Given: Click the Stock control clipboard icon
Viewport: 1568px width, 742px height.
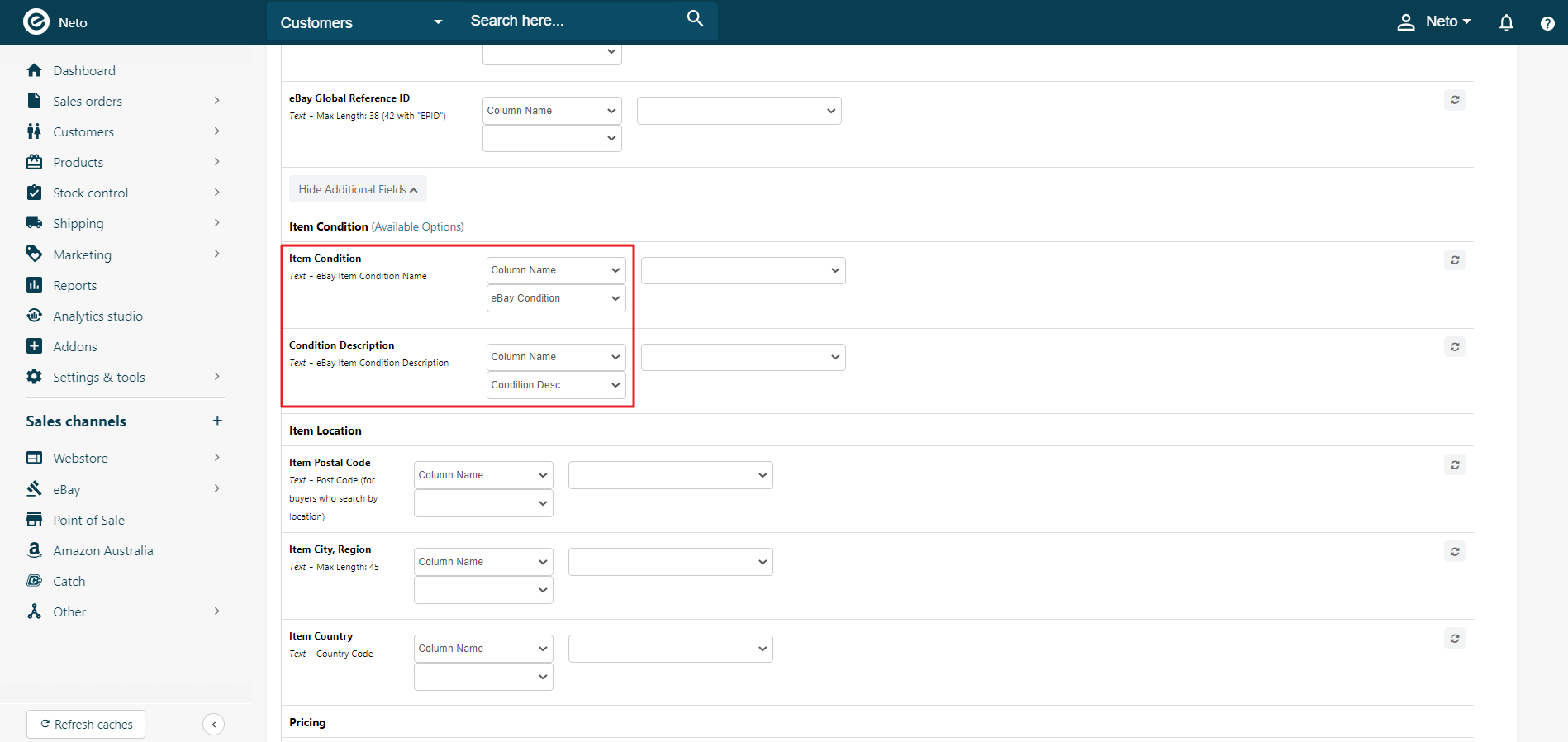Looking at the screenshot, I should 34,193.
